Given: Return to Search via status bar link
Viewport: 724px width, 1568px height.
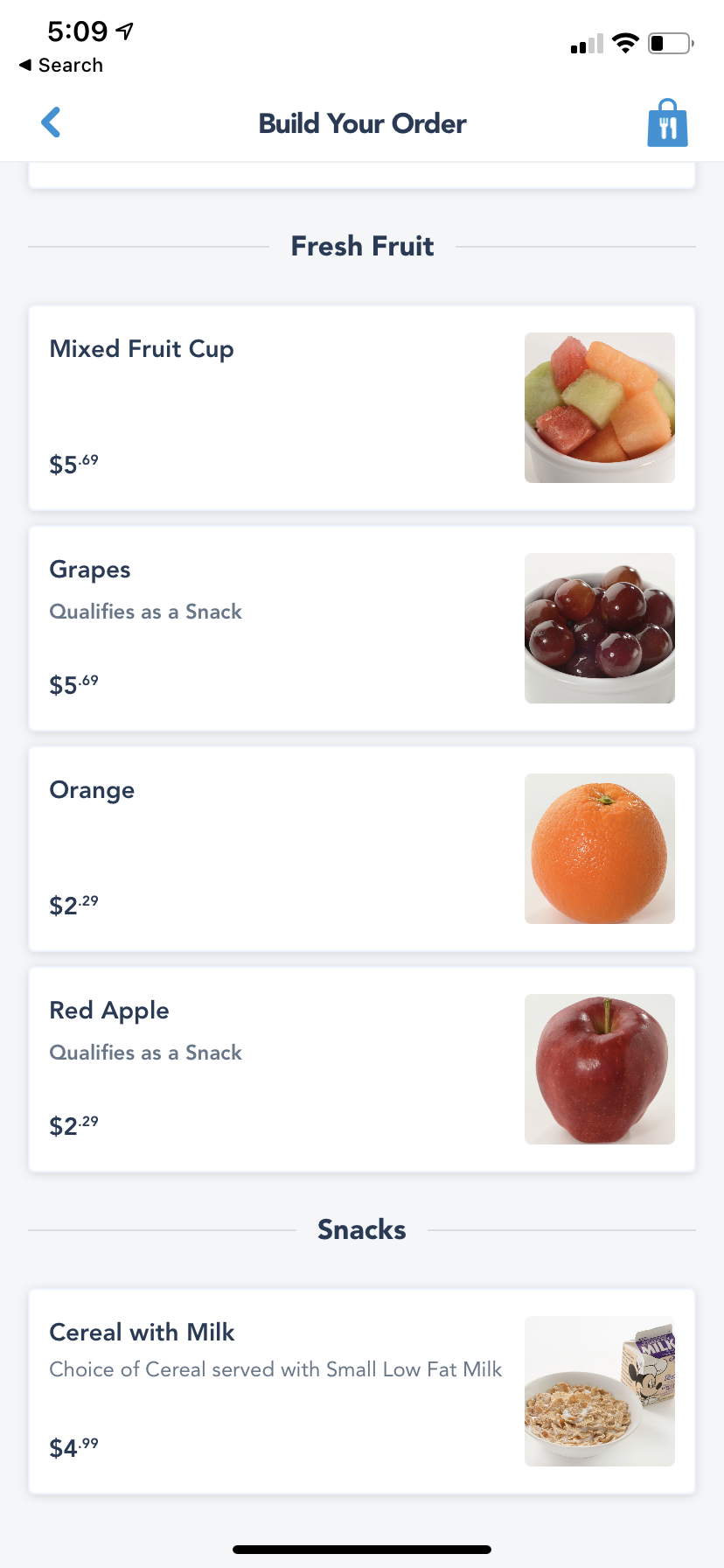Looking at the screenshot, I should pos(61,66).
